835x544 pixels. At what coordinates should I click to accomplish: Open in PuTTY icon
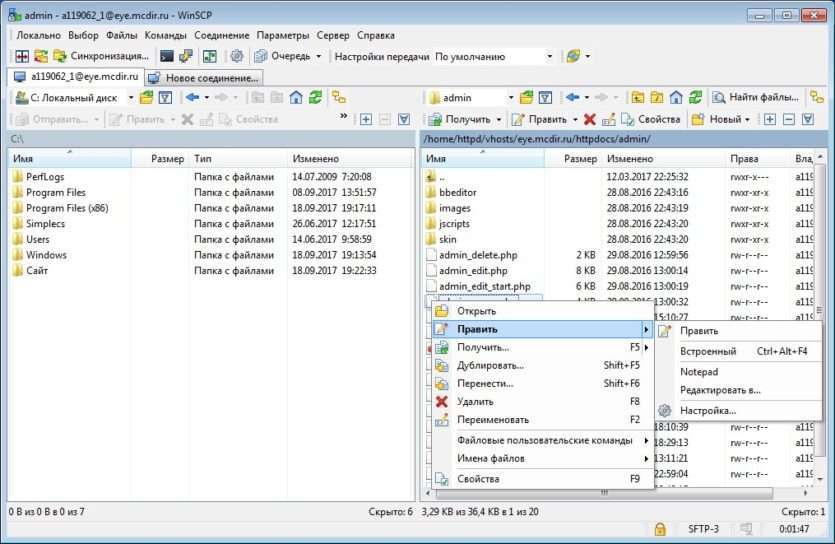[x=186, y=56]
